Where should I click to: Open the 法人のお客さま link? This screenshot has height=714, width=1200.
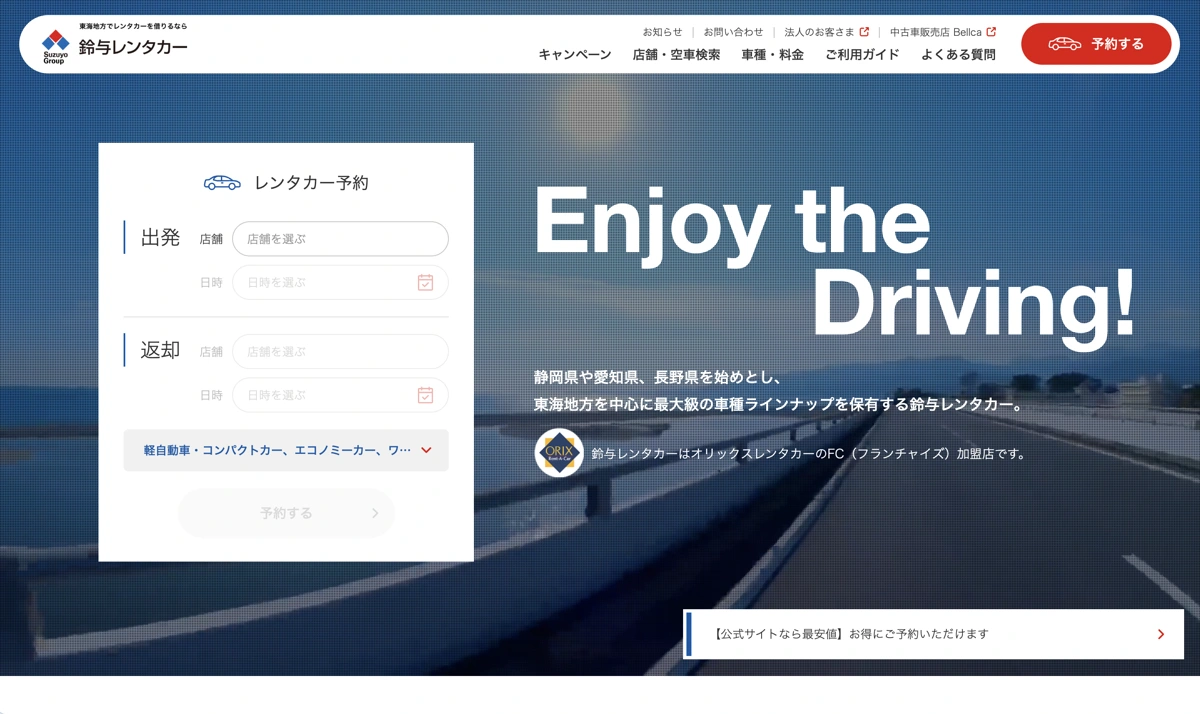tap(827, 32)
